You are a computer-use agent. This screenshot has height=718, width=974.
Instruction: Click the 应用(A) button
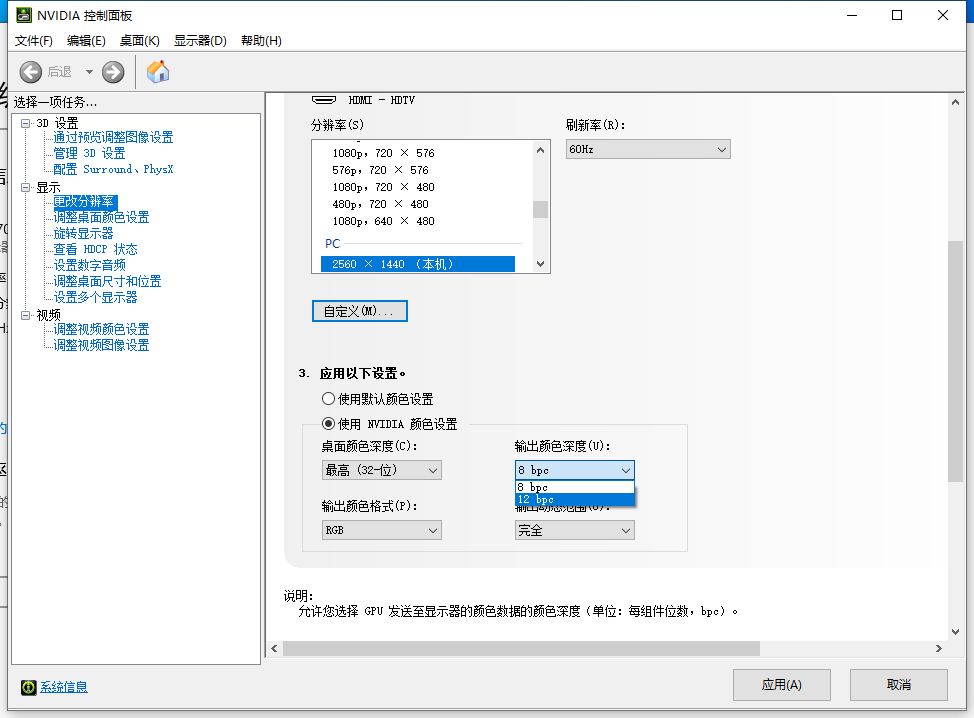pos(781,685)
